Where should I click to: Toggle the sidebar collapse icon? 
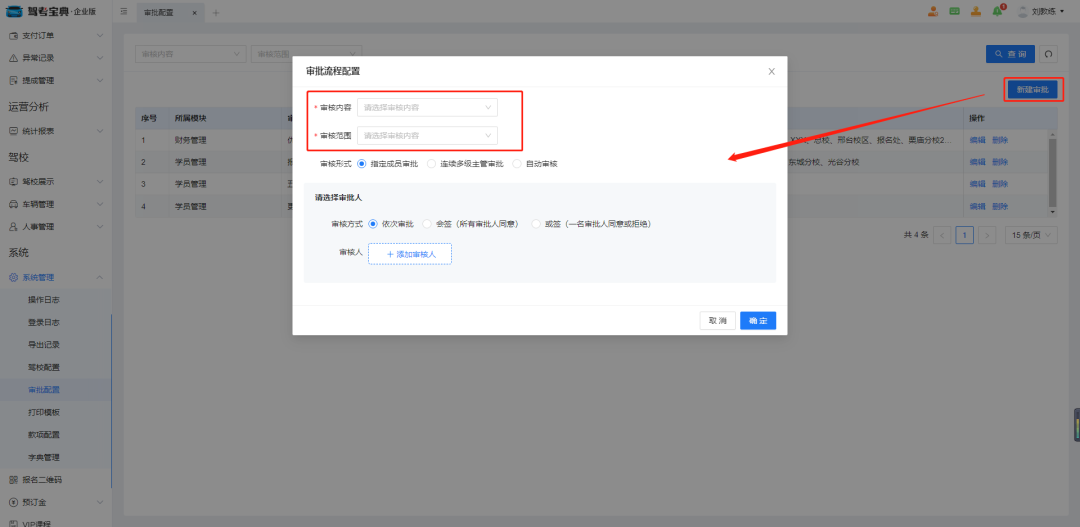coord(124,12)
